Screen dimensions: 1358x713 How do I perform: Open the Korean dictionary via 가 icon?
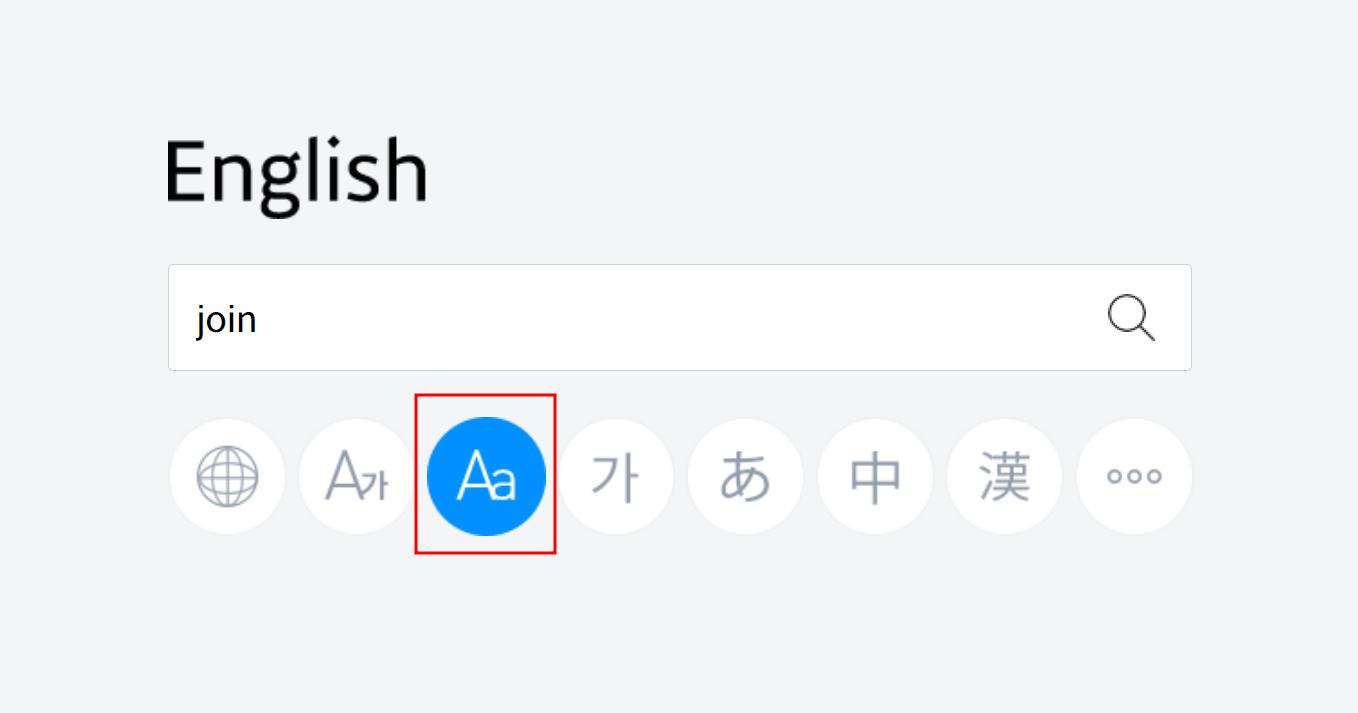pyautogui.click(x=616, y=476)
